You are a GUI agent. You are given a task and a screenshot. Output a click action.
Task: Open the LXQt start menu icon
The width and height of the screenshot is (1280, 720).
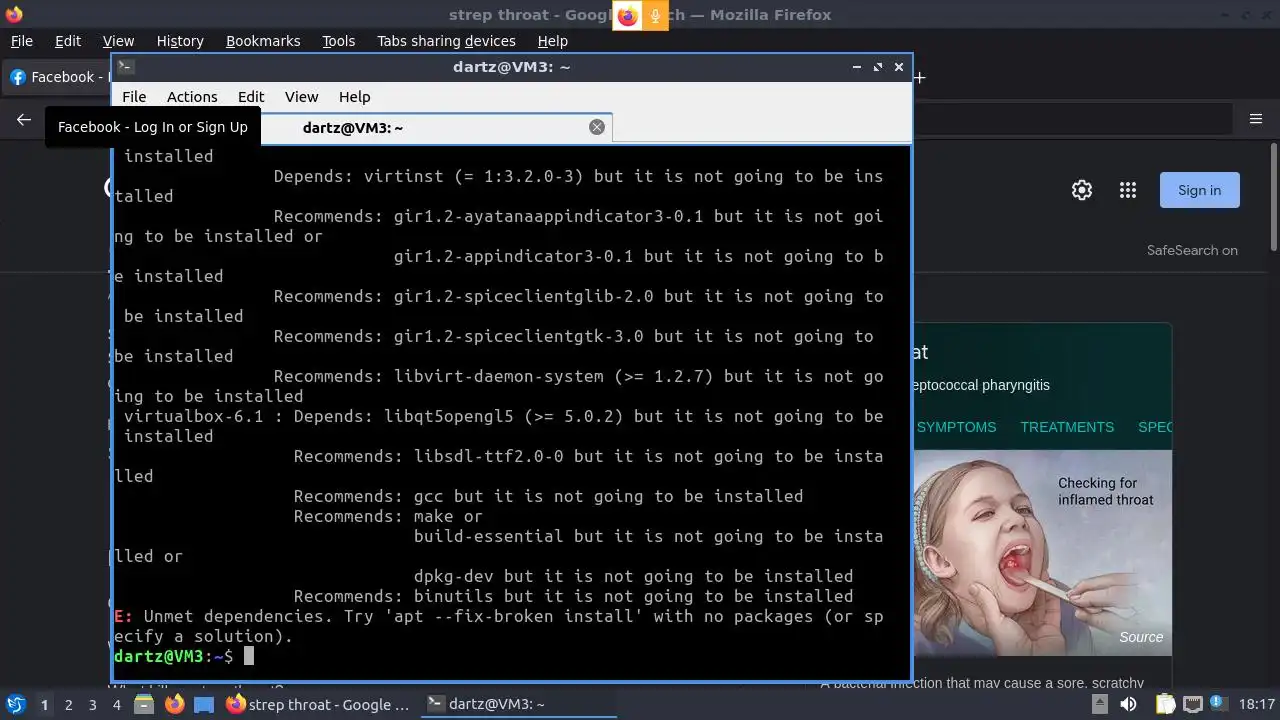coord(15,704)
